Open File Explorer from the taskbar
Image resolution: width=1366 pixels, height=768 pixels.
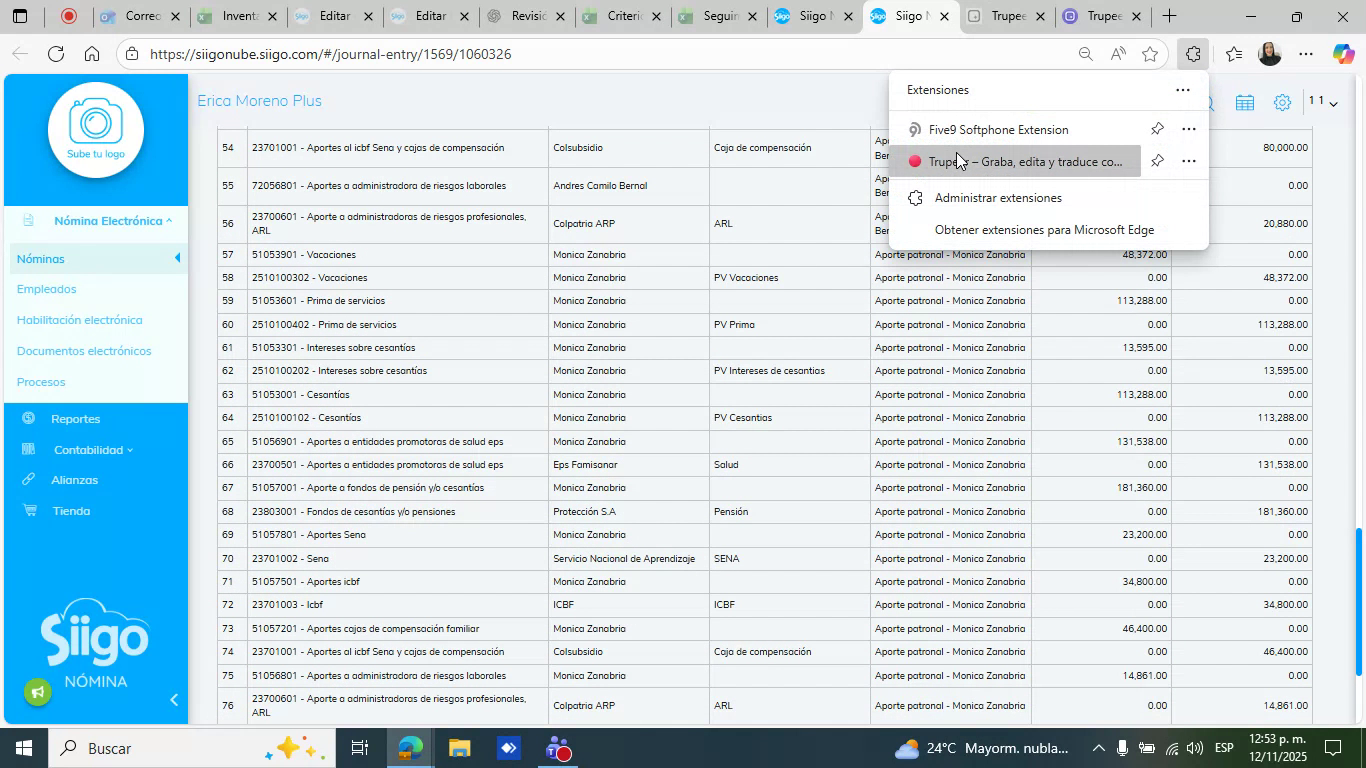click(459, 748)
